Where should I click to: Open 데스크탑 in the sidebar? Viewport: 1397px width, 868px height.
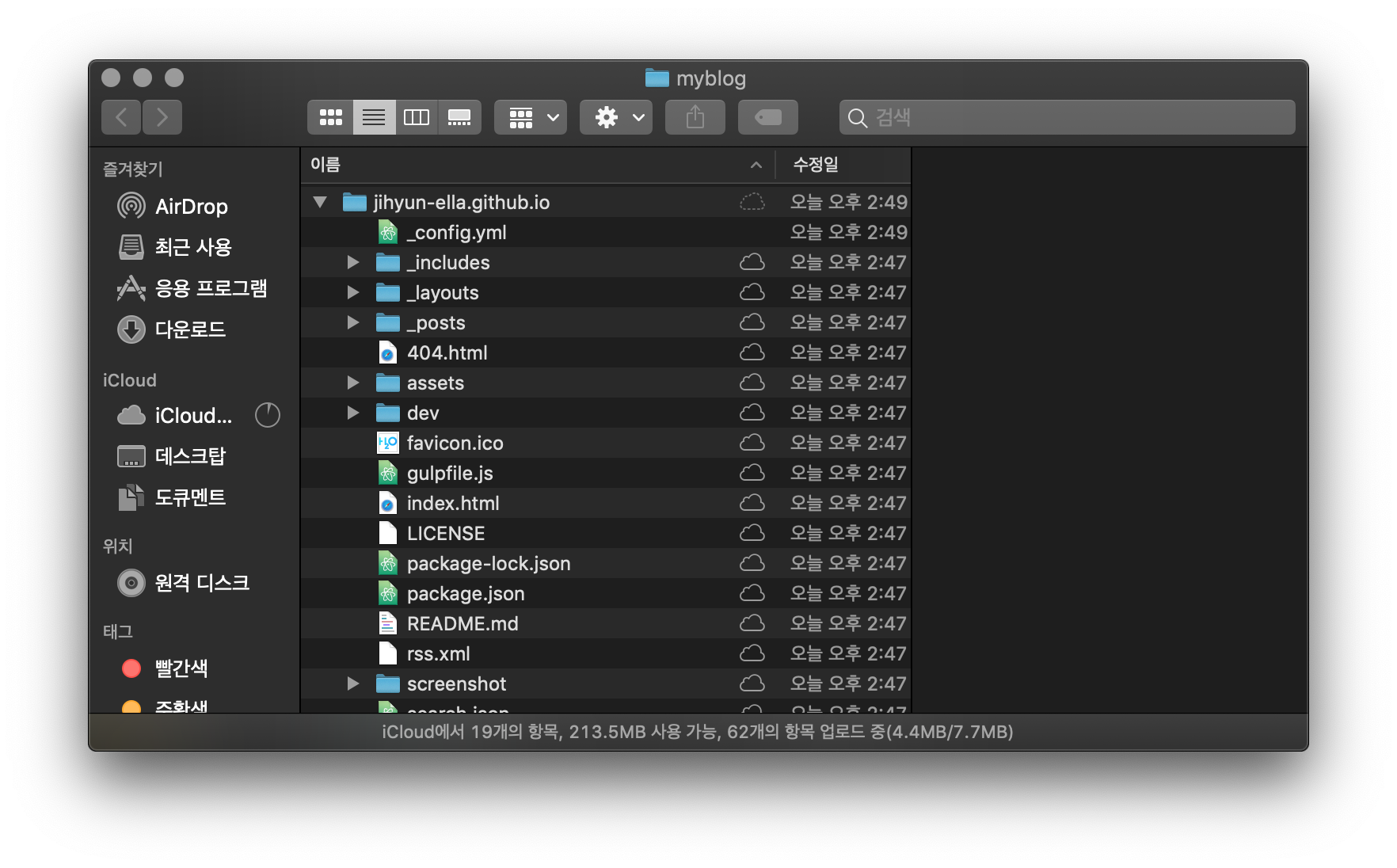point(171,457)
